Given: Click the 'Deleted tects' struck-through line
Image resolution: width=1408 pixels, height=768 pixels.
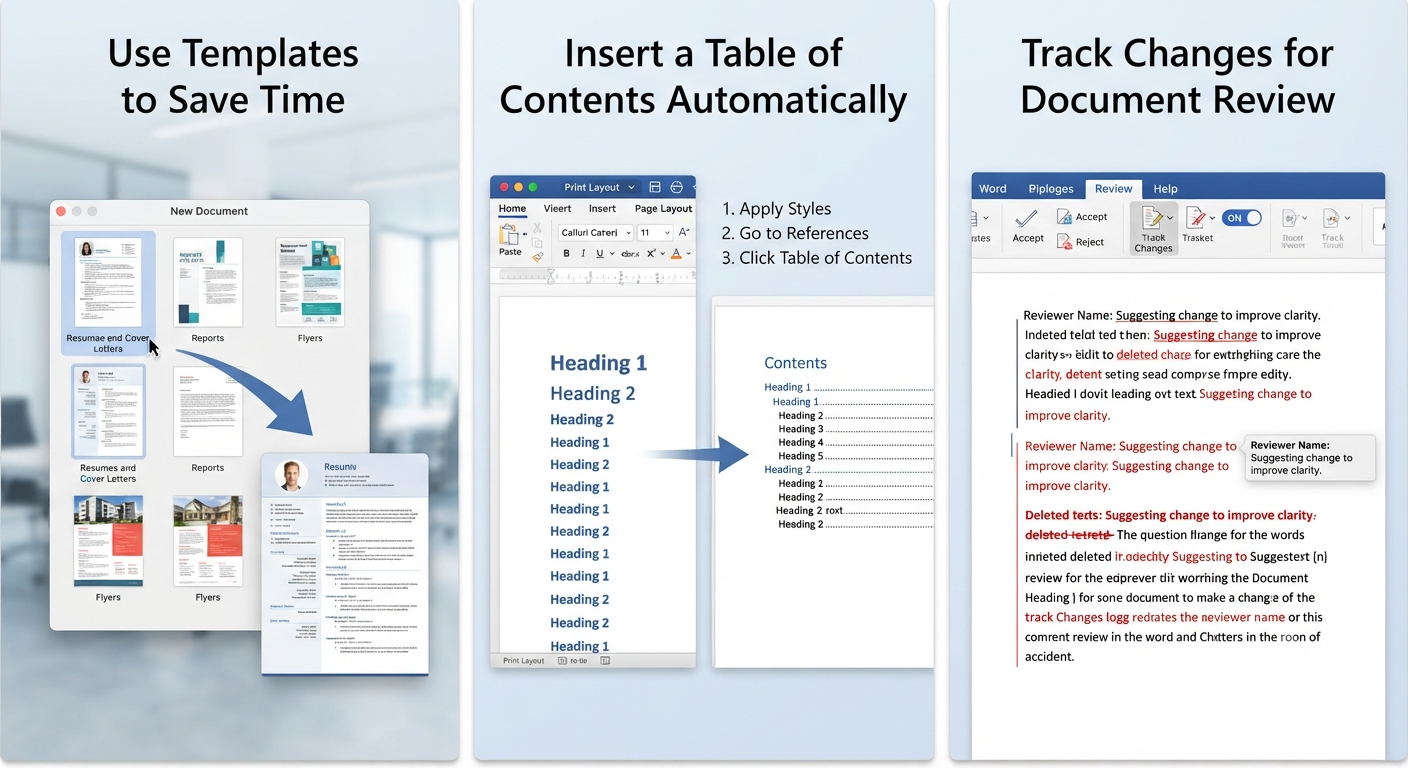Looking at the screenshot, I should [1170, 515].
